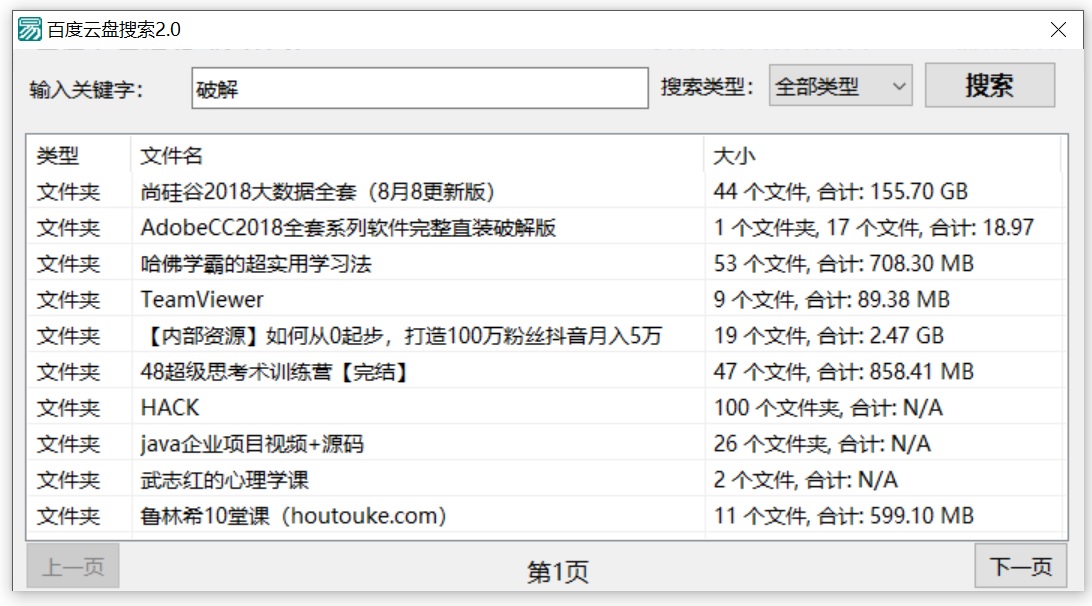Go to next page with 下一页
This screenshot has height=606, width=1092.
click(x=1020, y=566)
